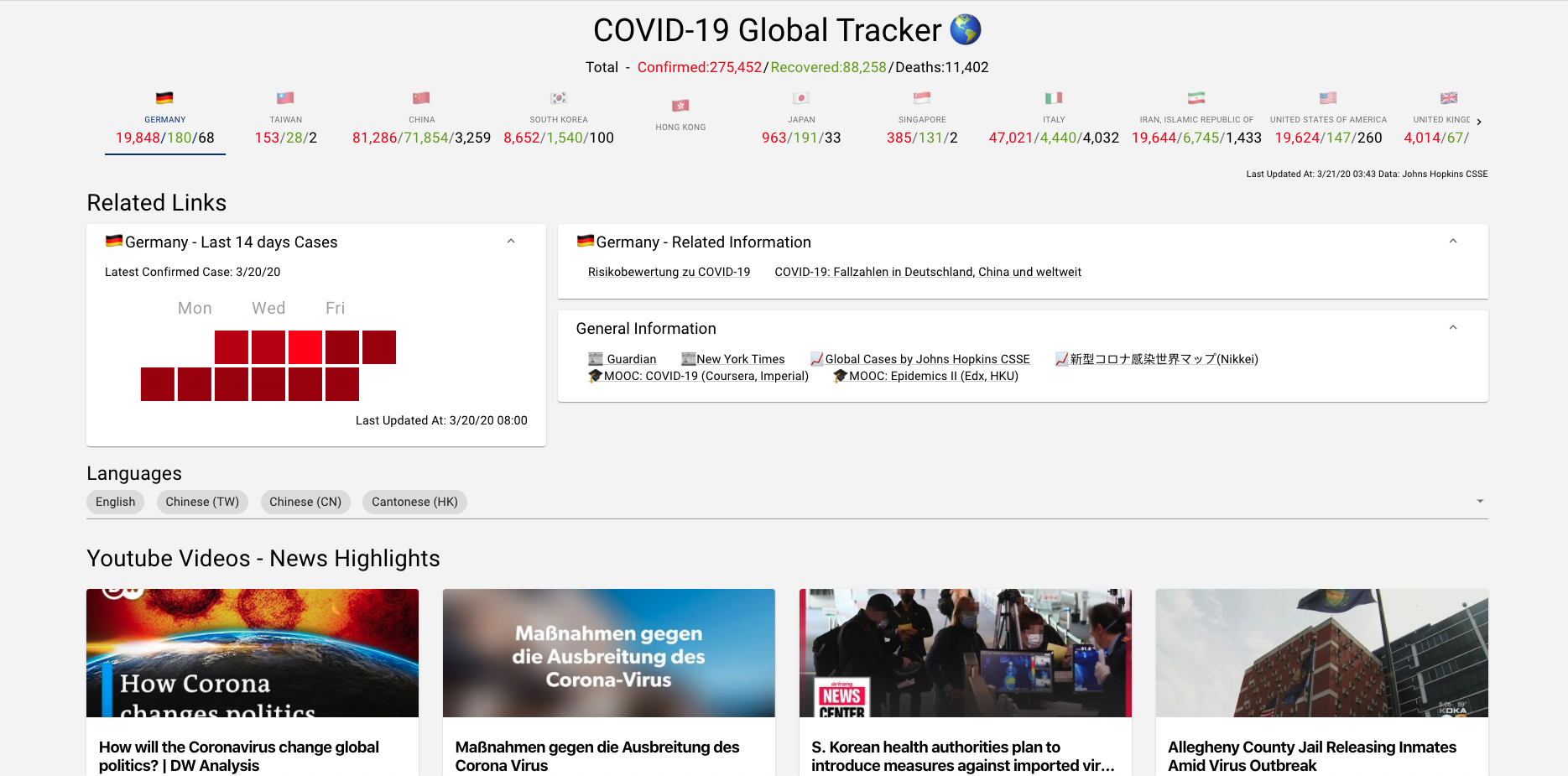
Task: Click the bright red Friday heatmap cell
Action: (x=305, y=347)
